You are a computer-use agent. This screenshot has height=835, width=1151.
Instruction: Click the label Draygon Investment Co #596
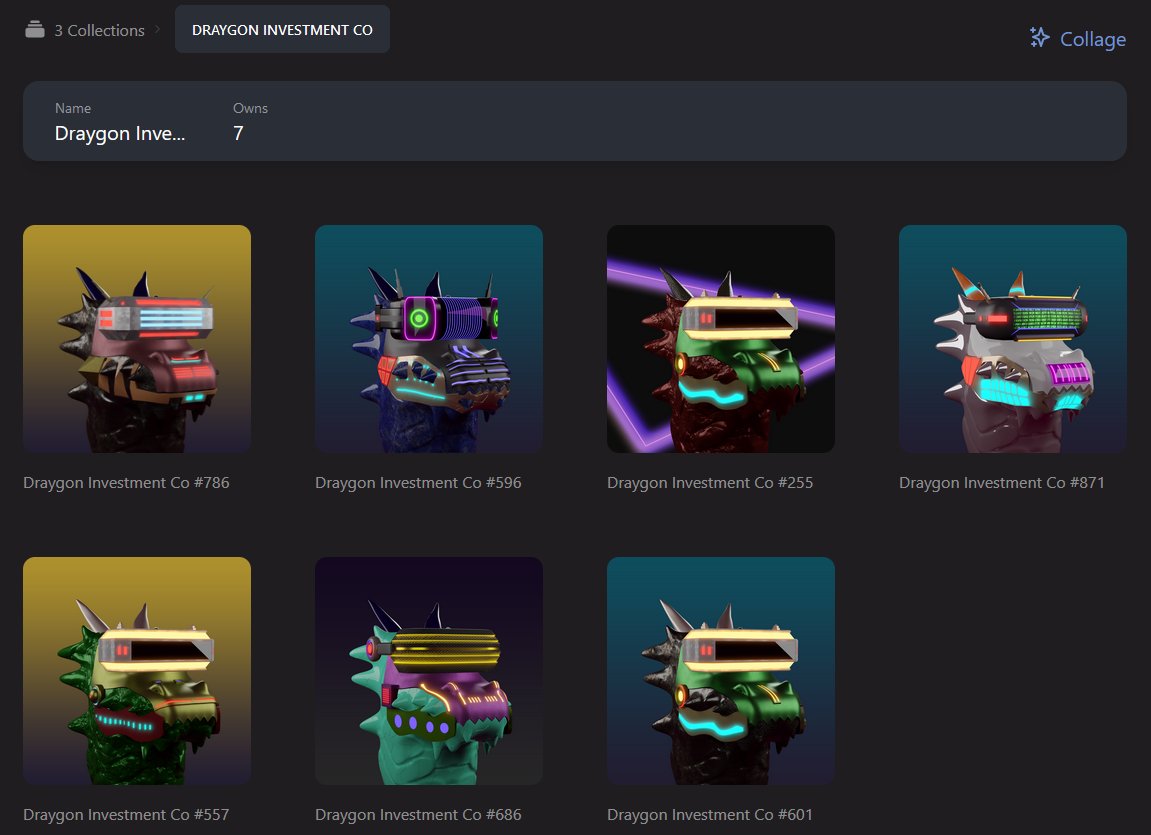coord(418,483)
